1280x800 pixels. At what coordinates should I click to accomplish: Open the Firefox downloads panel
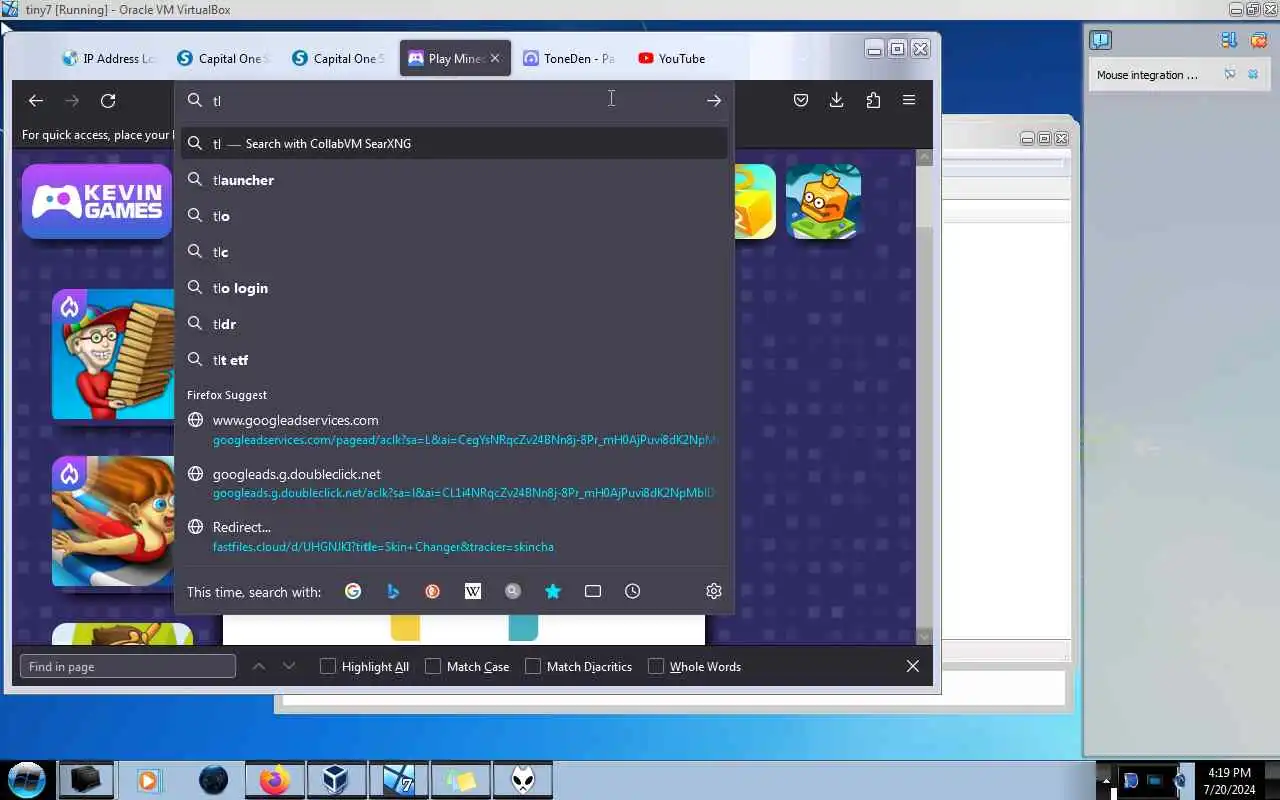tap(837, 100)
